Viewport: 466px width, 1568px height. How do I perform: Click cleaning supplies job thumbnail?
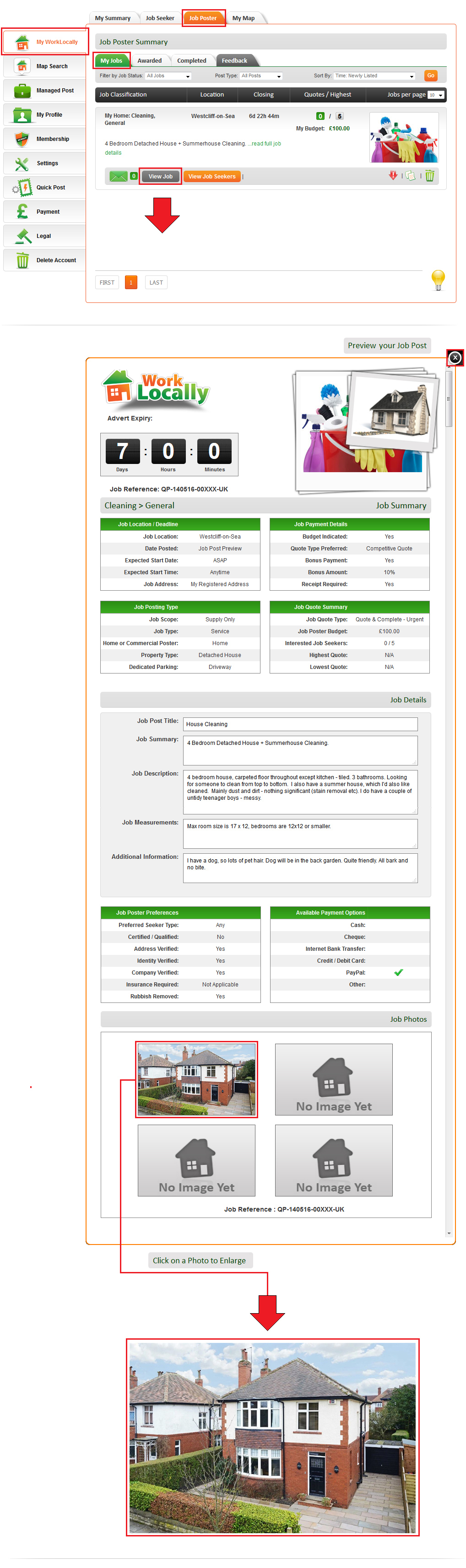405,138
